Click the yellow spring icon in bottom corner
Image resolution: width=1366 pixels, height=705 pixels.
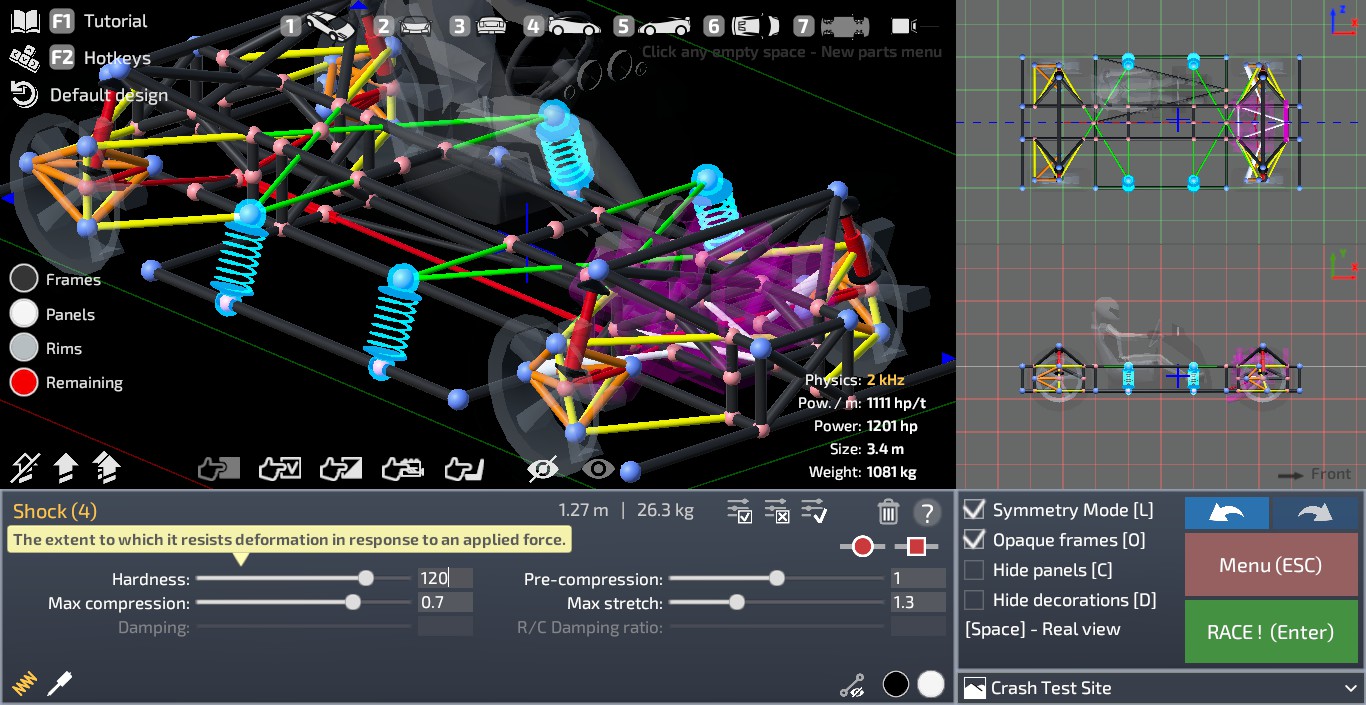pos(23,682)
